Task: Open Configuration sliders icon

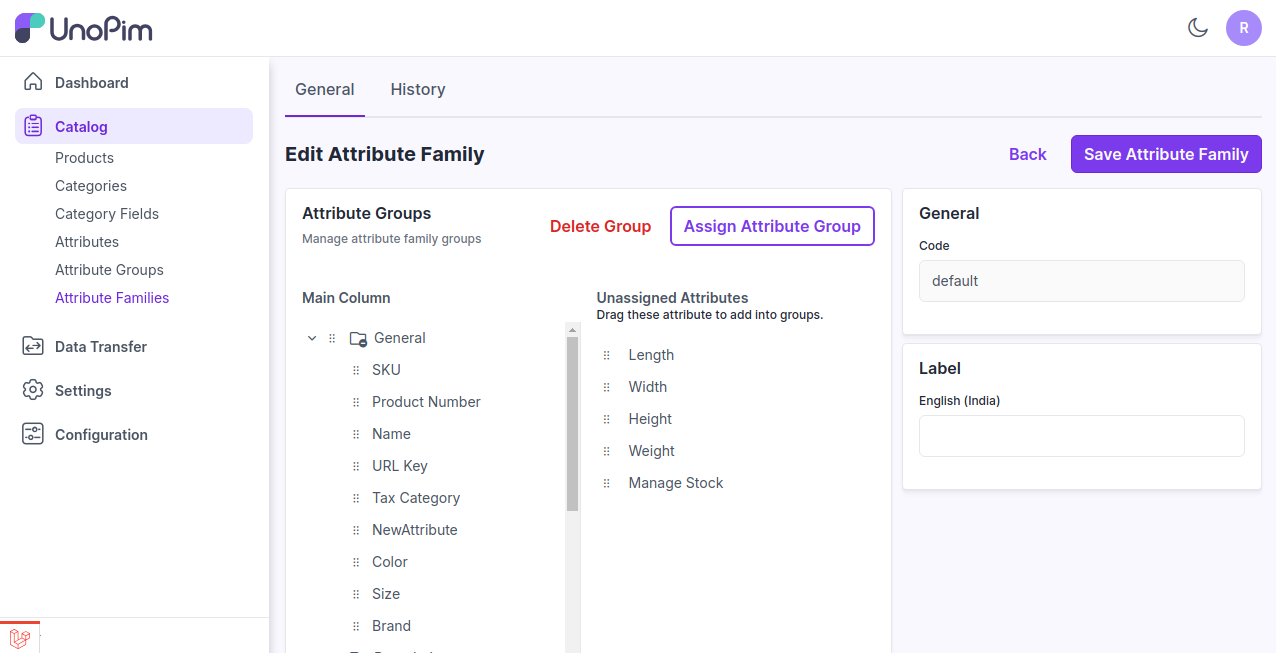Action: (x=33, y=434)
